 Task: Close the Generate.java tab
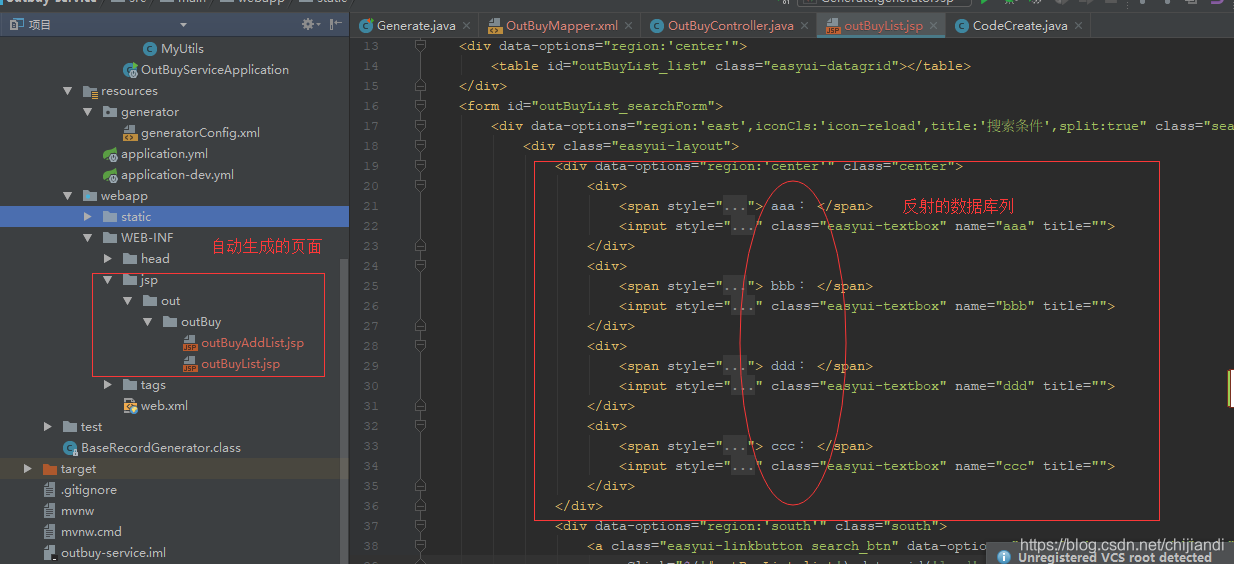[466, 26]
